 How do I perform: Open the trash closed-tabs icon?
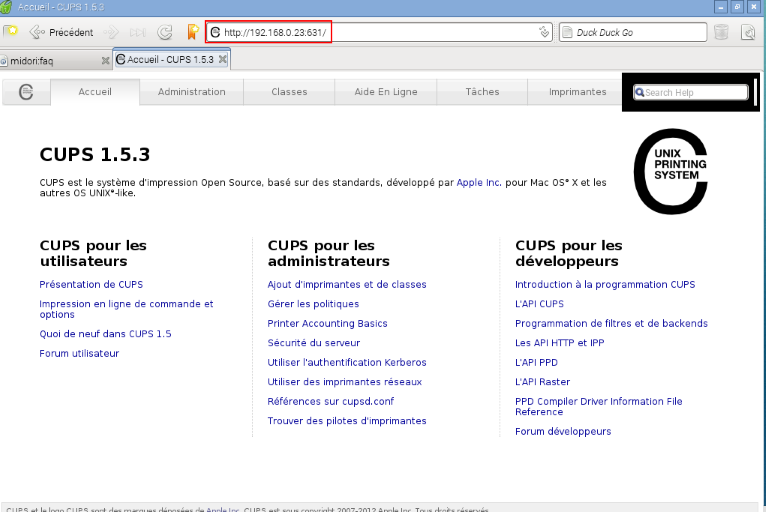point(721,32)
